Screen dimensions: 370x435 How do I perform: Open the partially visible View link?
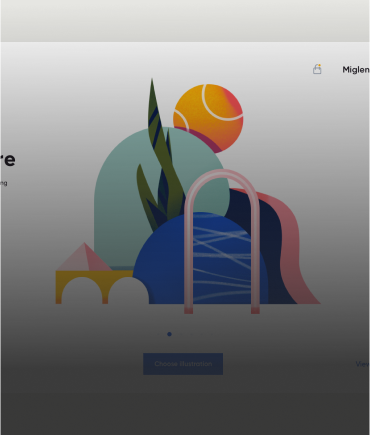363,364
